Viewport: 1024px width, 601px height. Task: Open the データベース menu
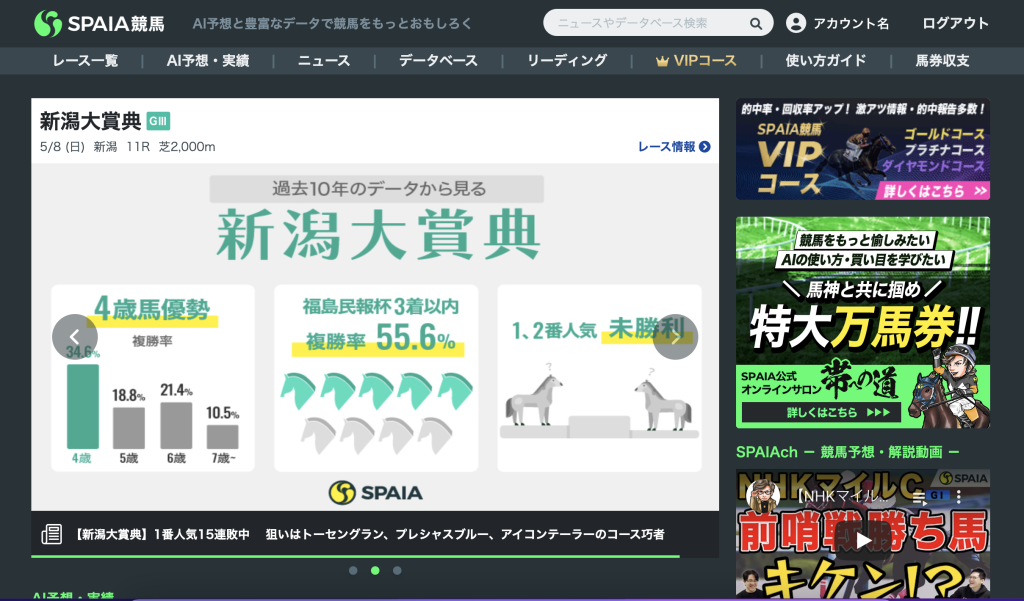click(x=438, y=61)
